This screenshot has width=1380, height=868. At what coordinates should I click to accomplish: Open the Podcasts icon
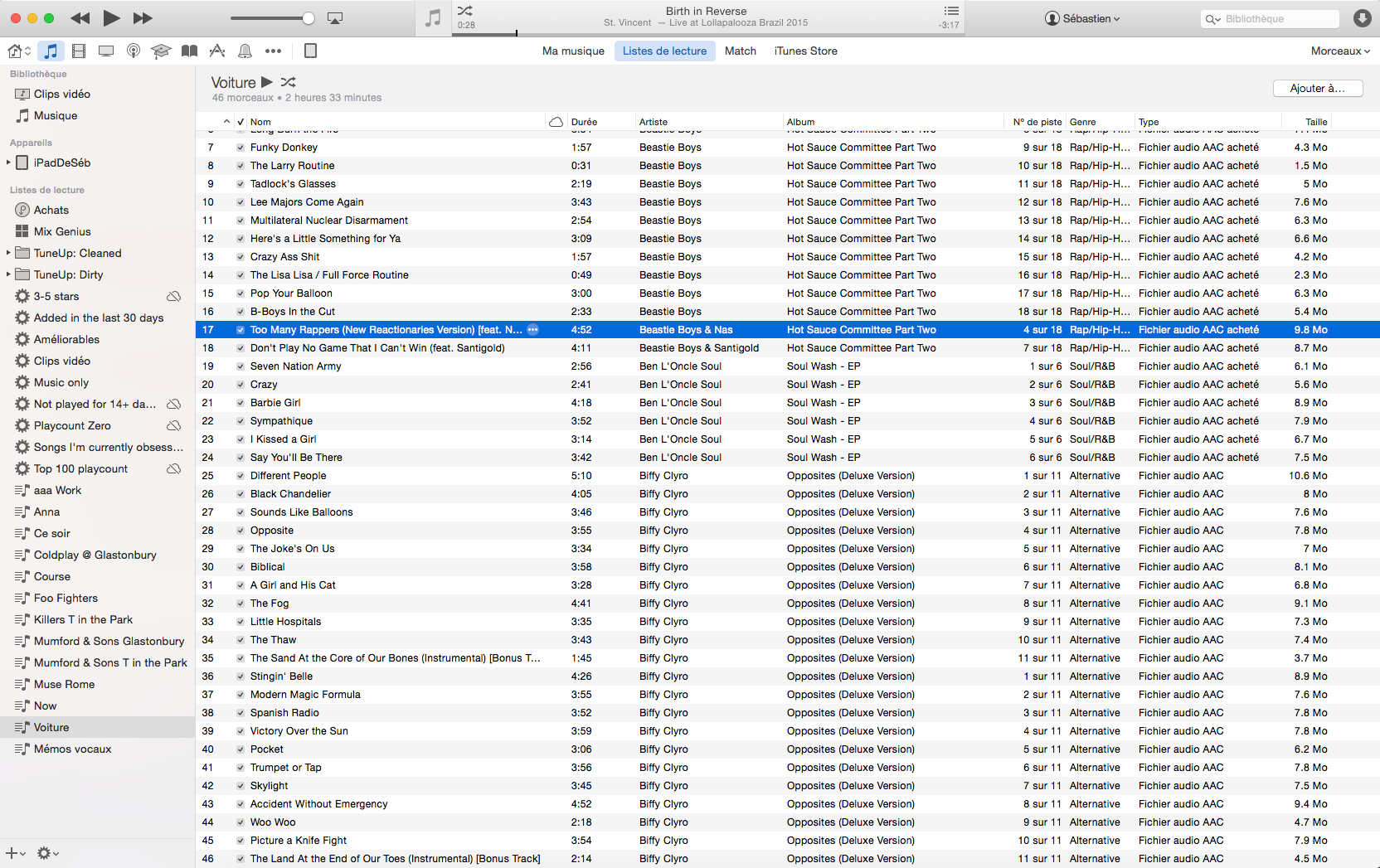[x=134, y=51]
